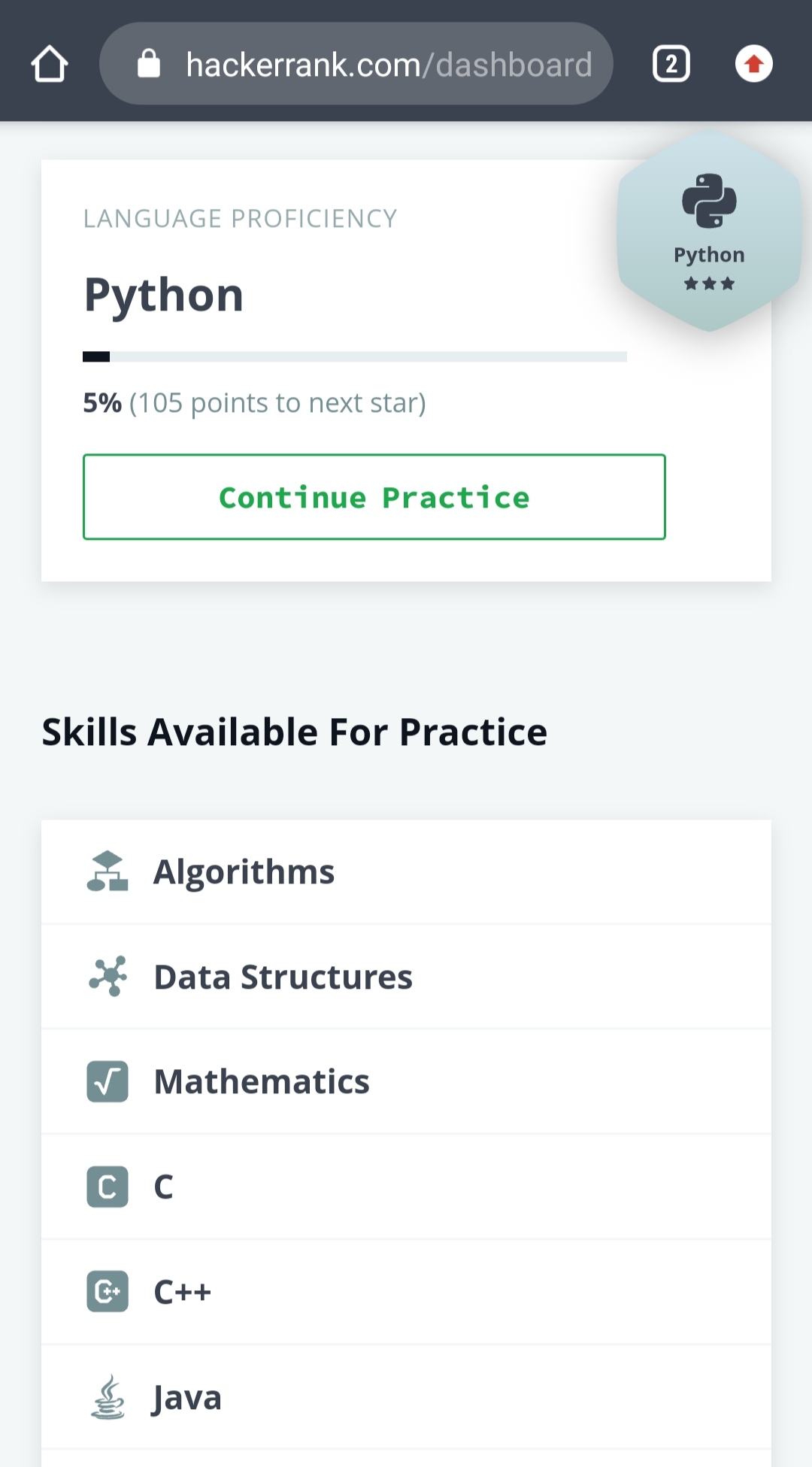Tap the browser home icon
The image size is (812, 1467).
pos(50,64)
